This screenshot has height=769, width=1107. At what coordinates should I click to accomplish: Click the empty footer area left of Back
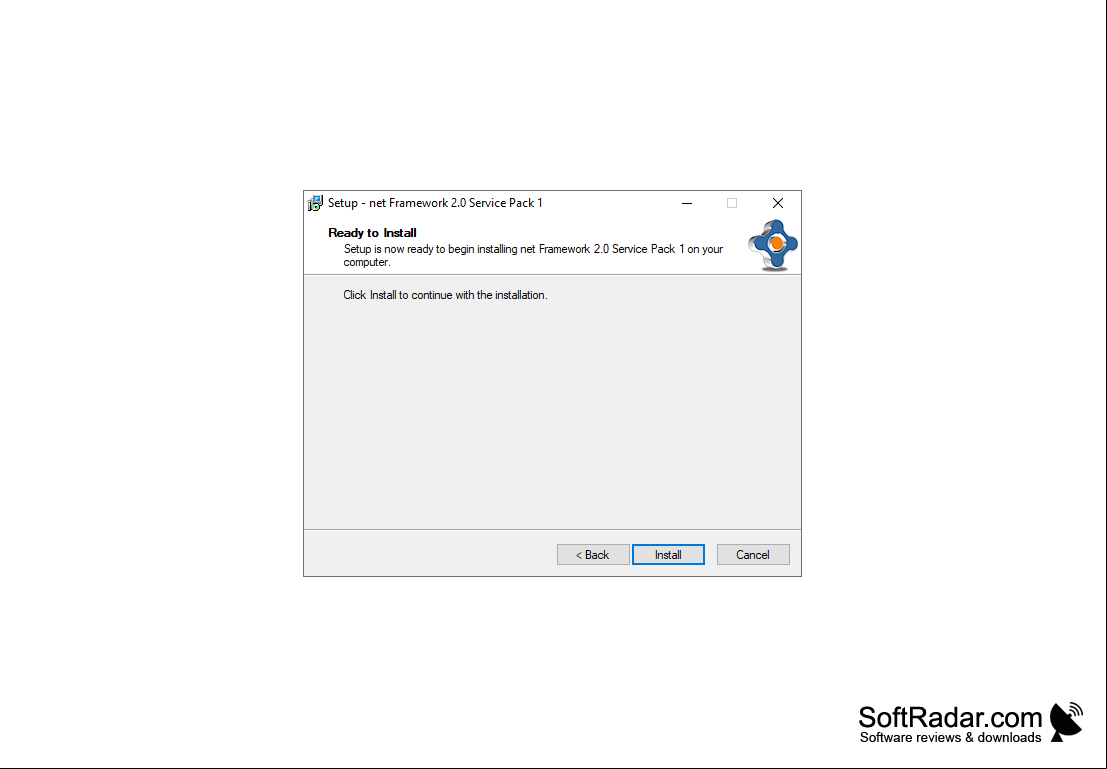(x=429, y=554)
